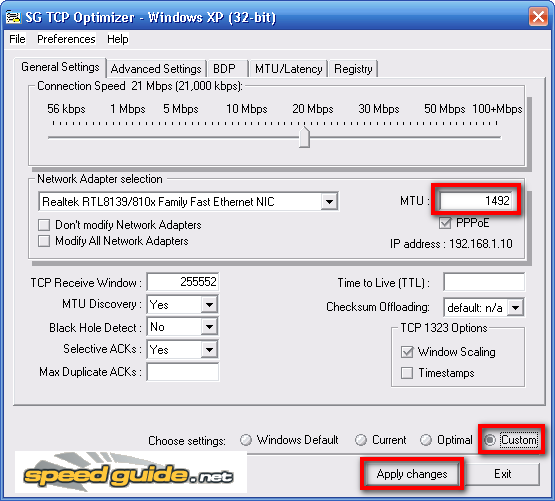Click the Connection Speed 21 Mbps heading
Viewport: 555px width, 501px height.
pyautogui.click(x=140, y=86)
